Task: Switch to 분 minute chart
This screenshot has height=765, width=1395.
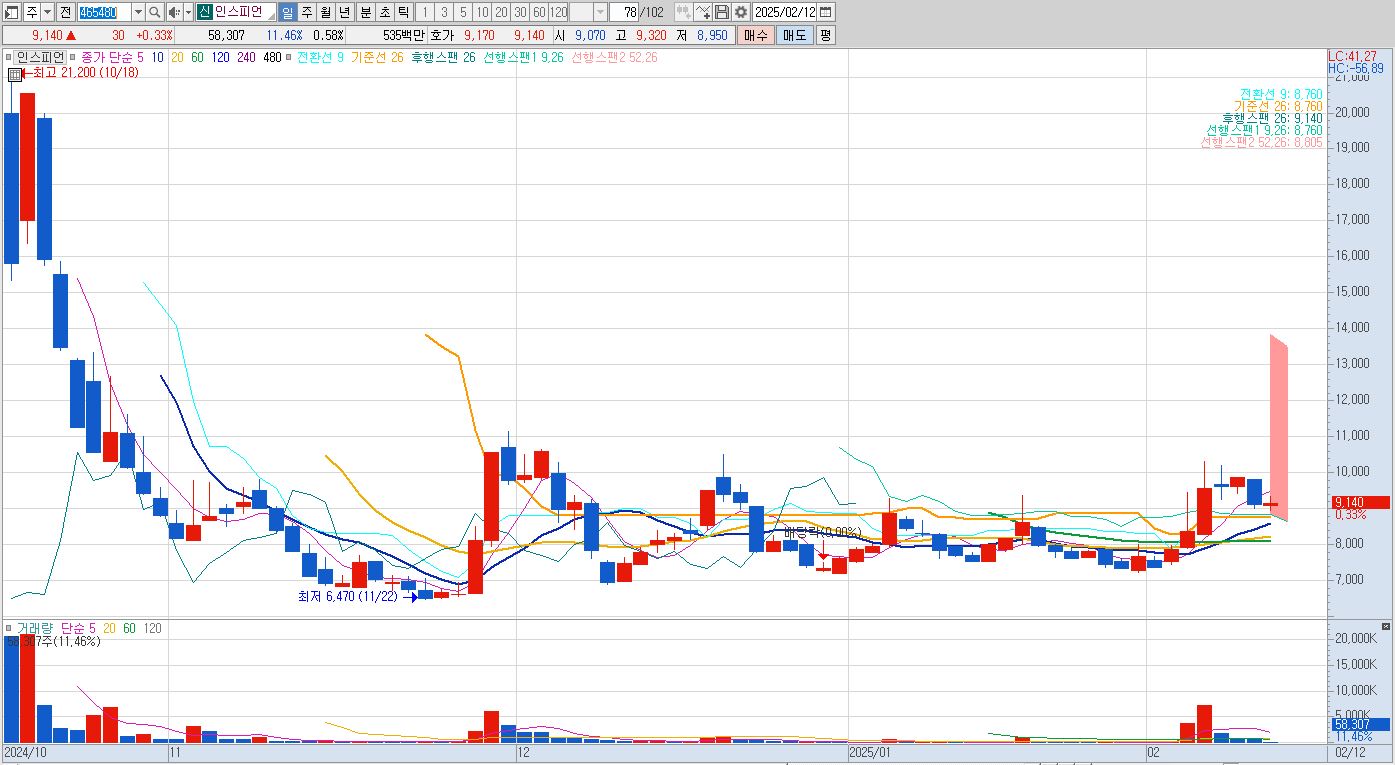Action: pos(365,12)
